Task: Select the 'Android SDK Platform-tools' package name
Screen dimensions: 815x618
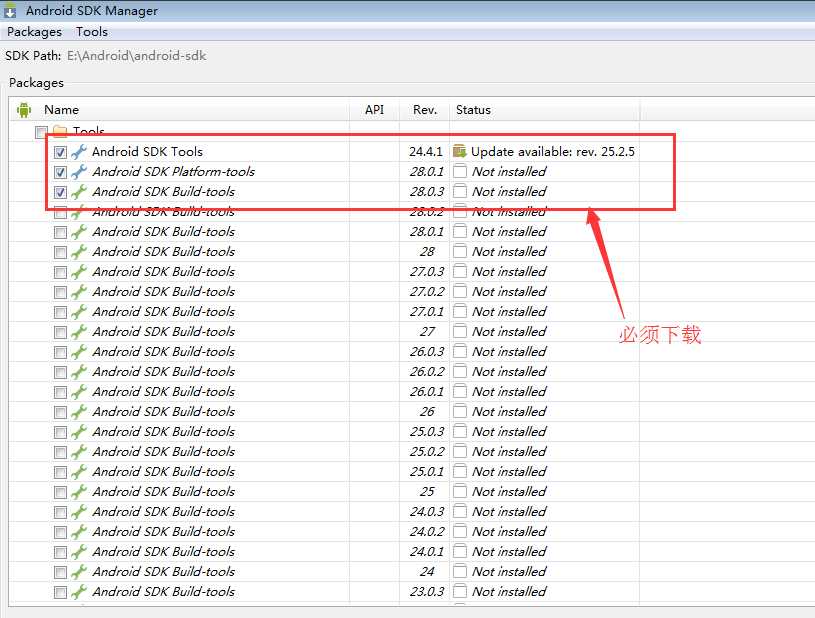Action: pyautogui.click(x=174, y=172)
